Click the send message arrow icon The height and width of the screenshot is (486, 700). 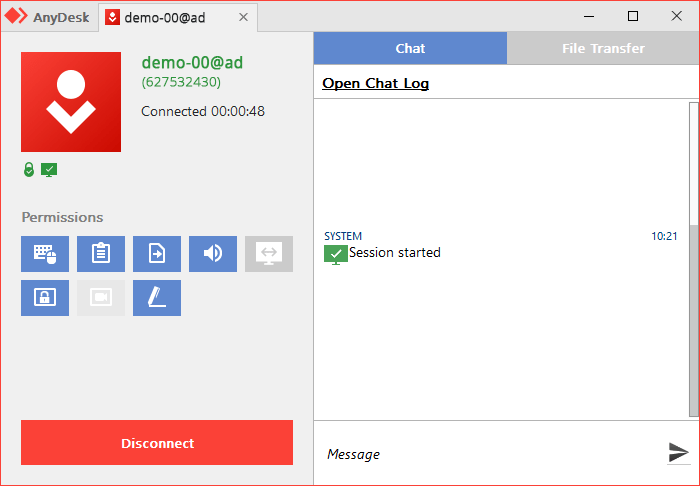tap(679, 453)
